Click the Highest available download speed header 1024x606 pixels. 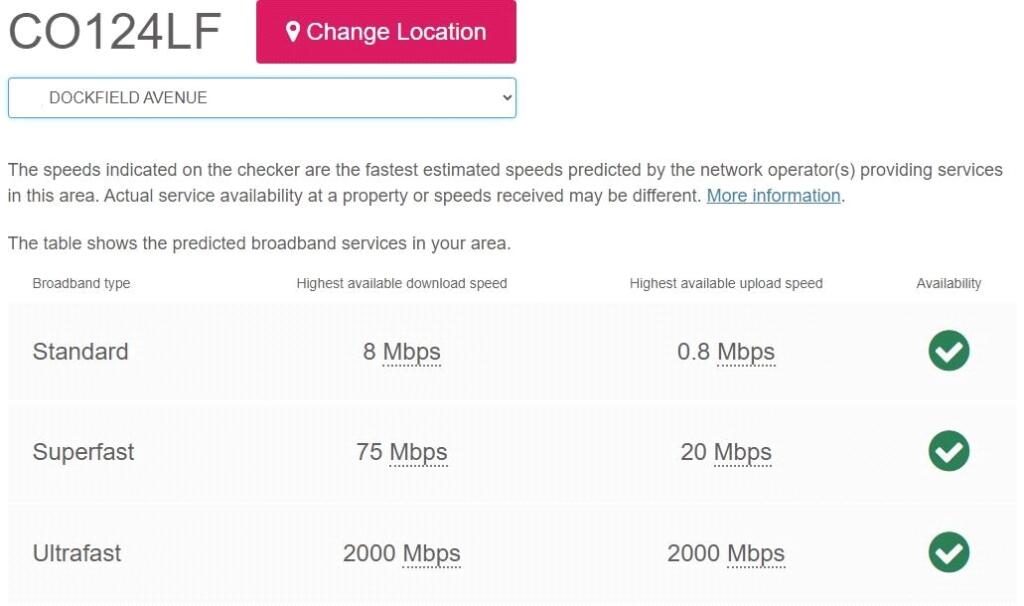pyautogui.click(x=401, y=283)
